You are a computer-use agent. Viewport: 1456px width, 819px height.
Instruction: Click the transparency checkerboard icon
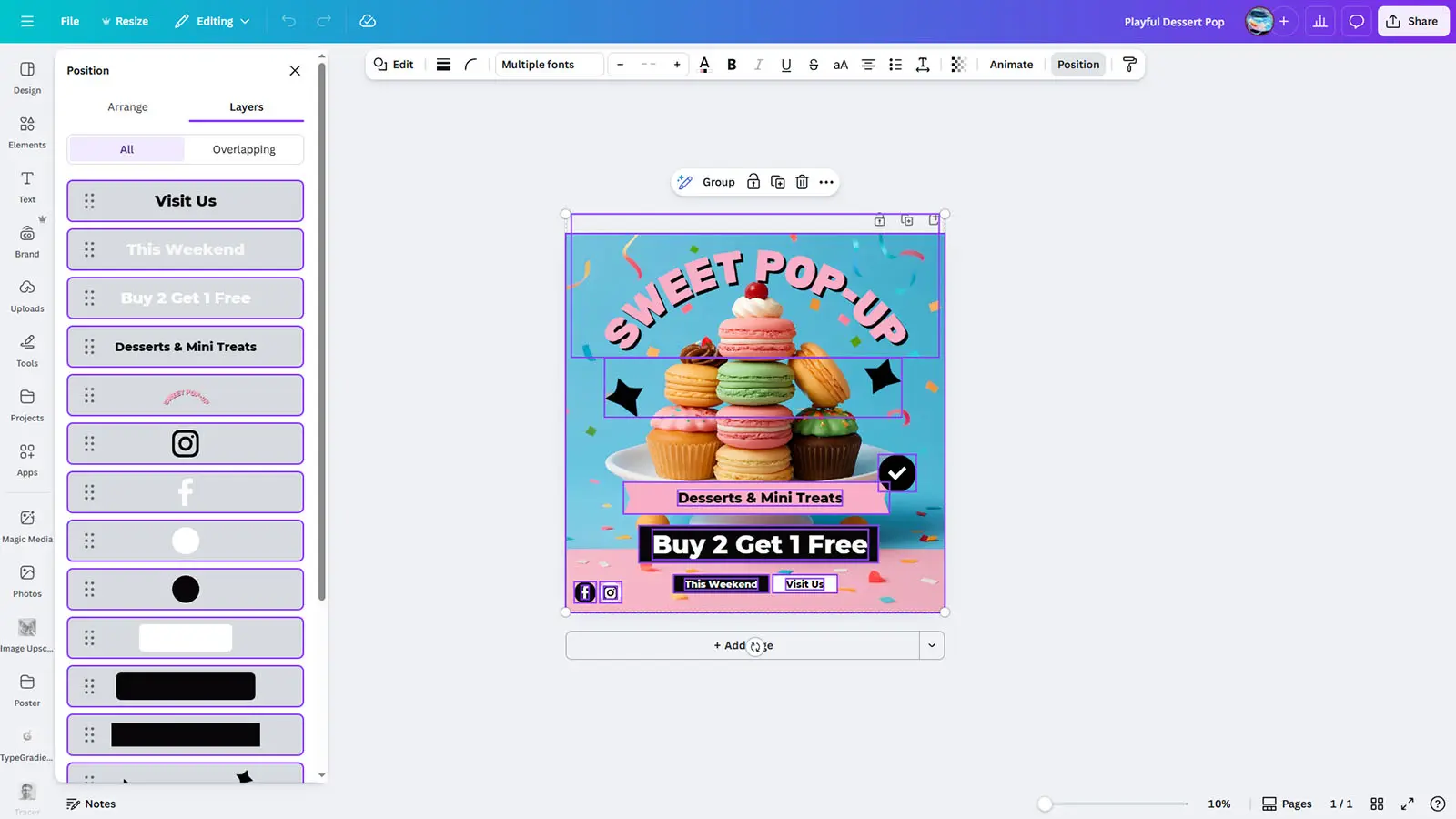(x=958, y=65)
